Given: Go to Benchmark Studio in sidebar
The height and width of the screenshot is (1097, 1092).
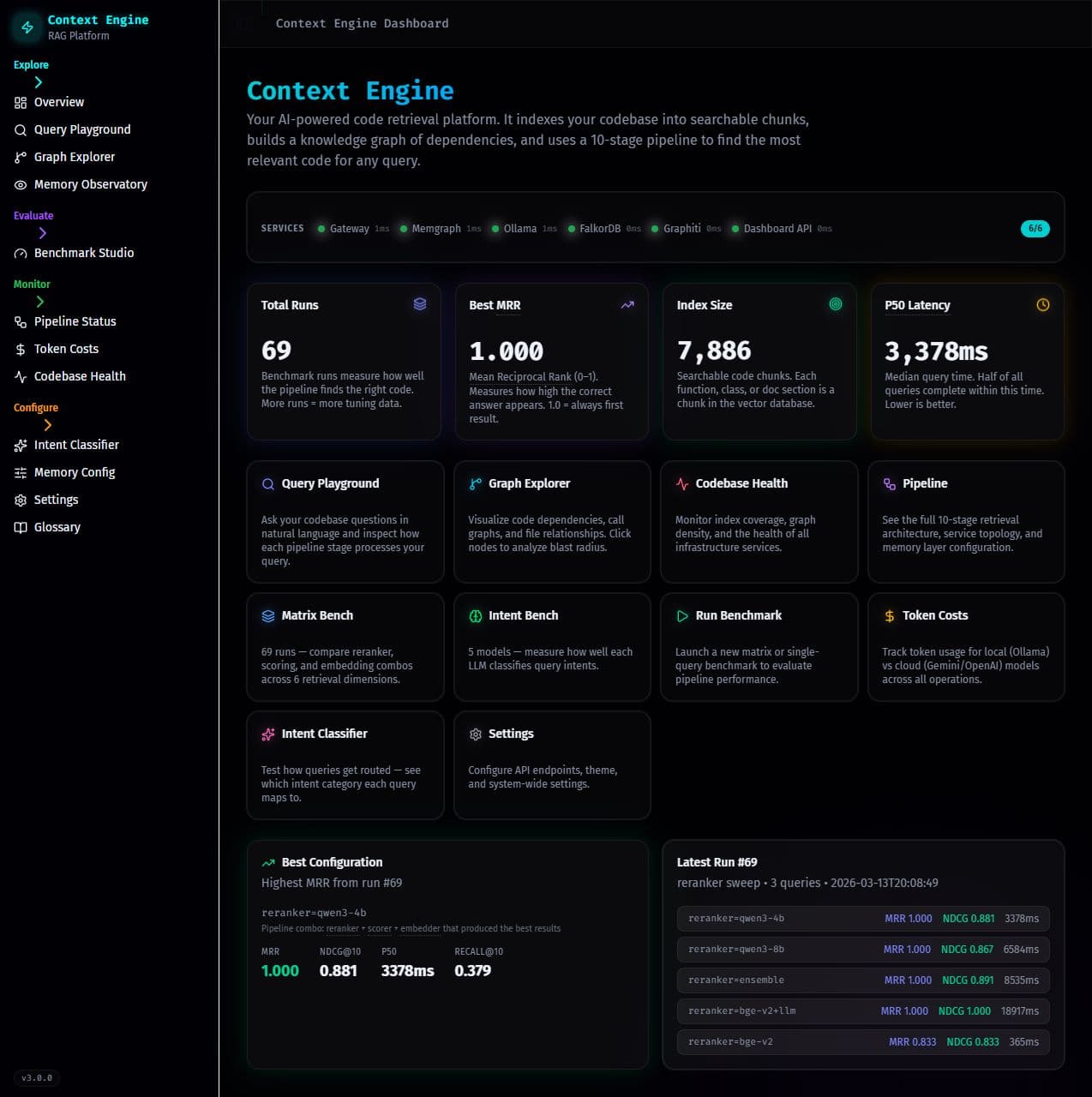Looking at the screenshot, I should click(x=109, y=254).
